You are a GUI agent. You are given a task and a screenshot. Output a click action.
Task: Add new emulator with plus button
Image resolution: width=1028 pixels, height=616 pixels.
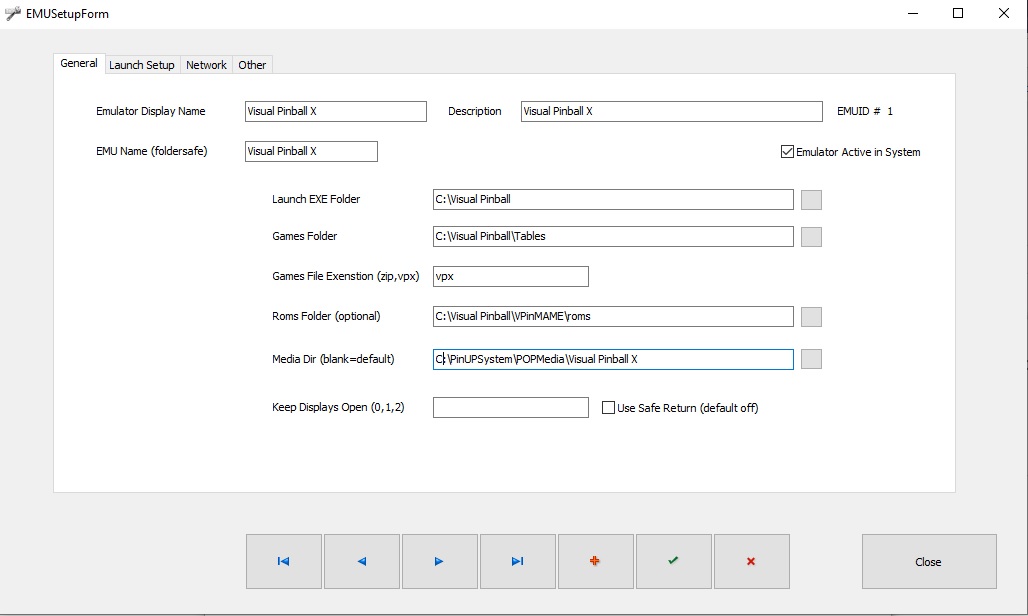[x=595, y=562]
